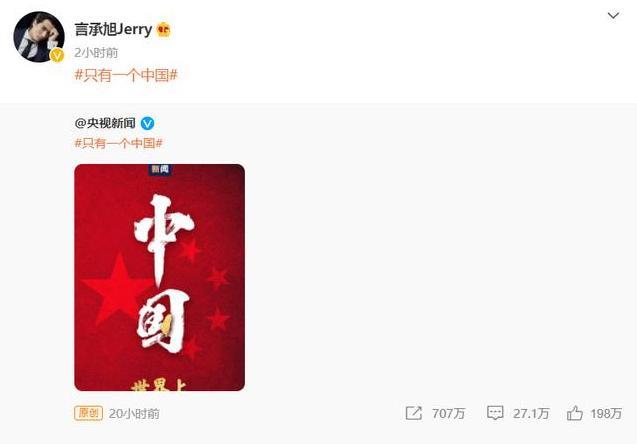The height and width of the screenshot is (444, 637).
Task: Click the 新闻 logo on the poster
Action: click(x=160, y=169)
